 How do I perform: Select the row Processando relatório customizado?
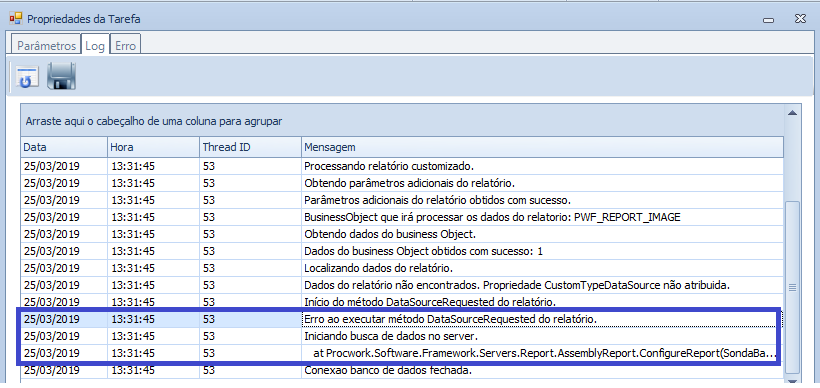402,166
